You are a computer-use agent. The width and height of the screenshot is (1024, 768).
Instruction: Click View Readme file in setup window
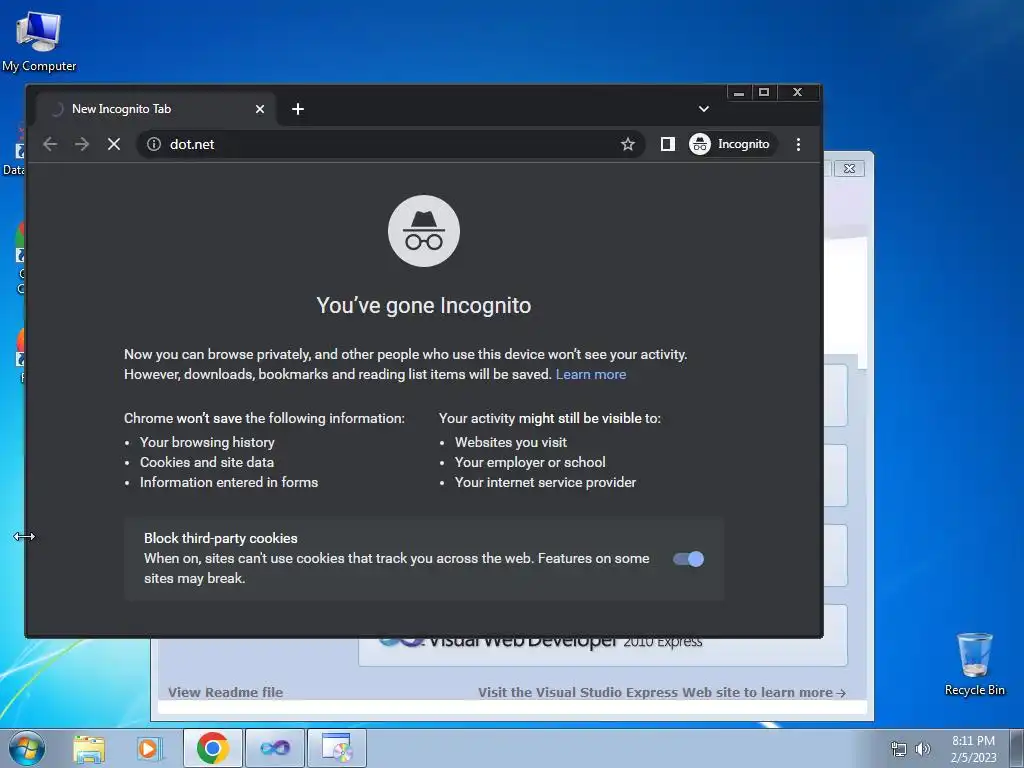(225, 692)
